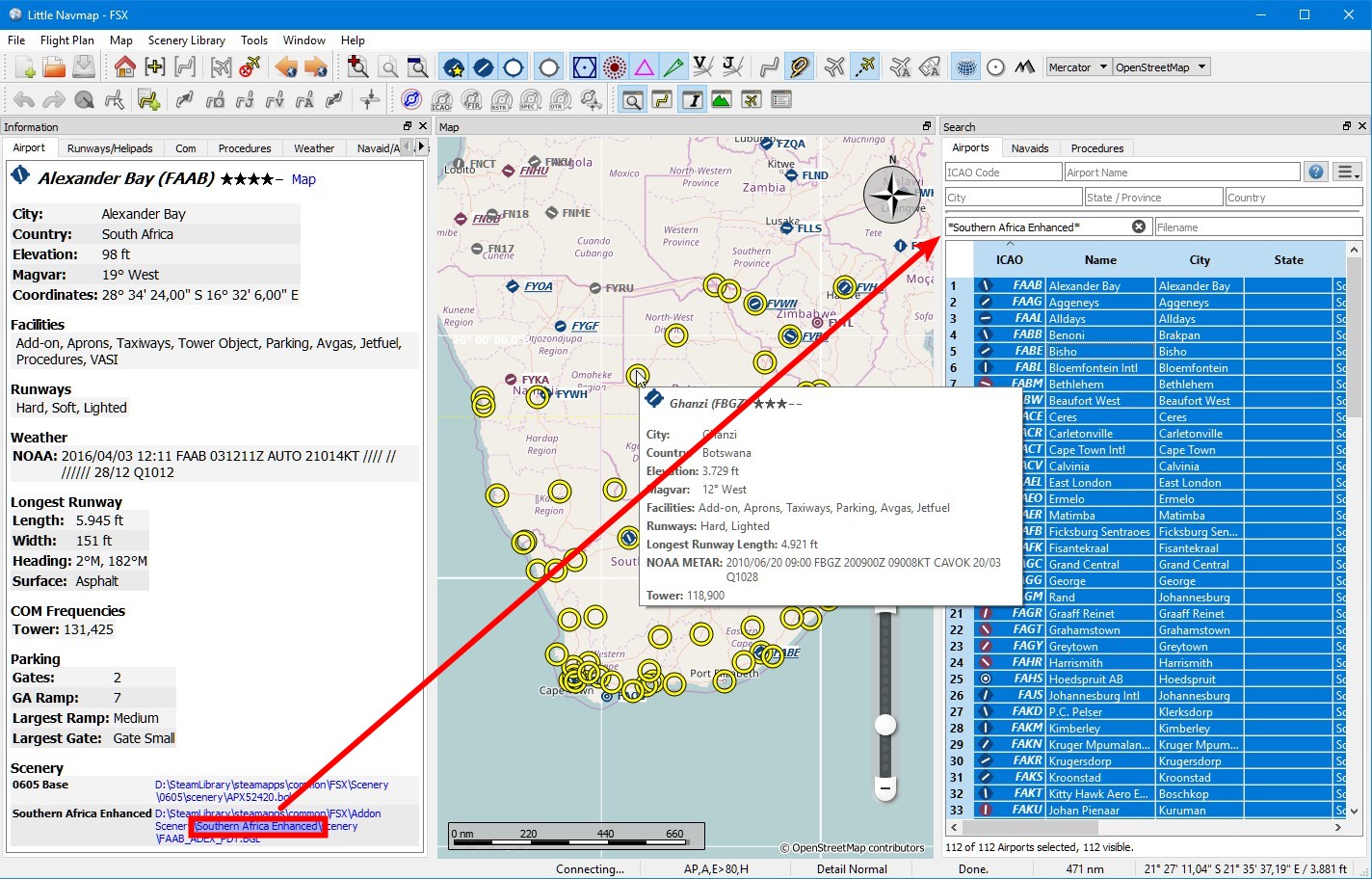Create a new flight plan document
The width and height of the screenshot is (1372, 879).
pyautogui.click(x=25, y=67)
